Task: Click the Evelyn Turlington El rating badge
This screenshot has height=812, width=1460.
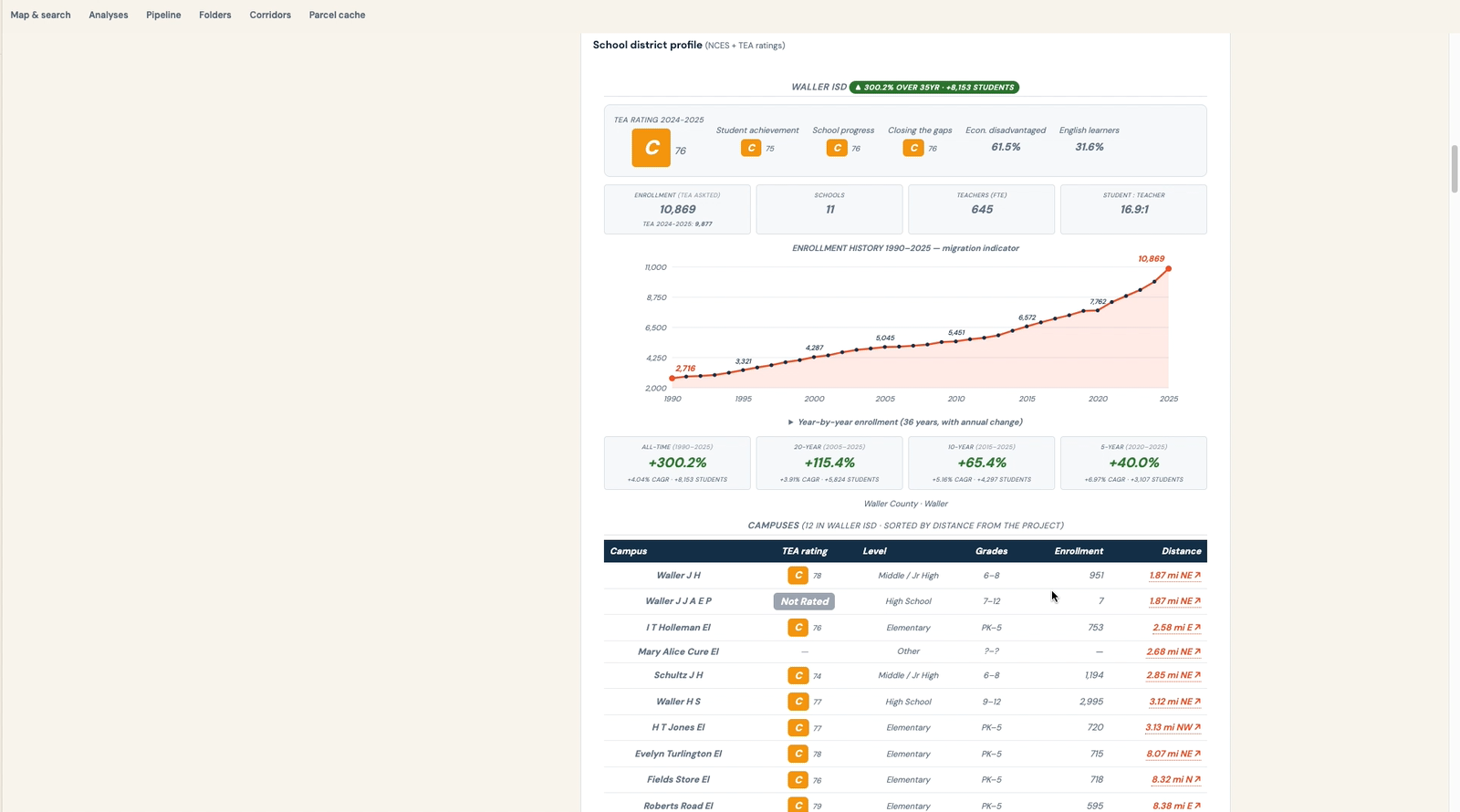Action: 798,754
